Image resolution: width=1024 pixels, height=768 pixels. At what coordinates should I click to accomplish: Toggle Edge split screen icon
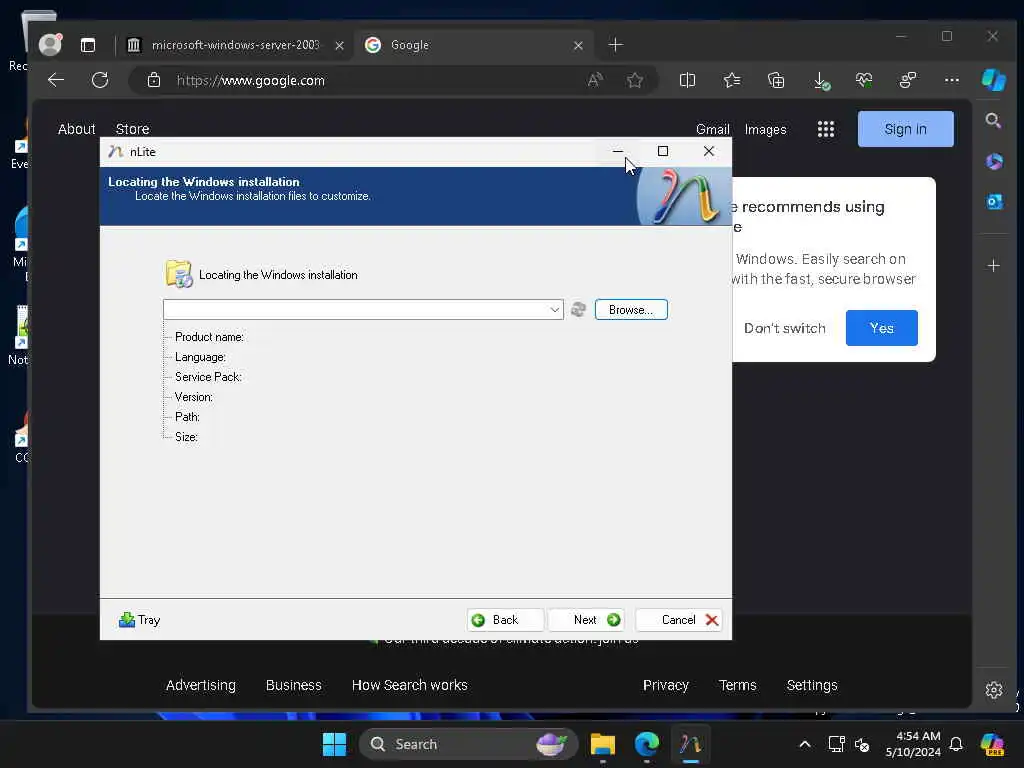point(687,80)
